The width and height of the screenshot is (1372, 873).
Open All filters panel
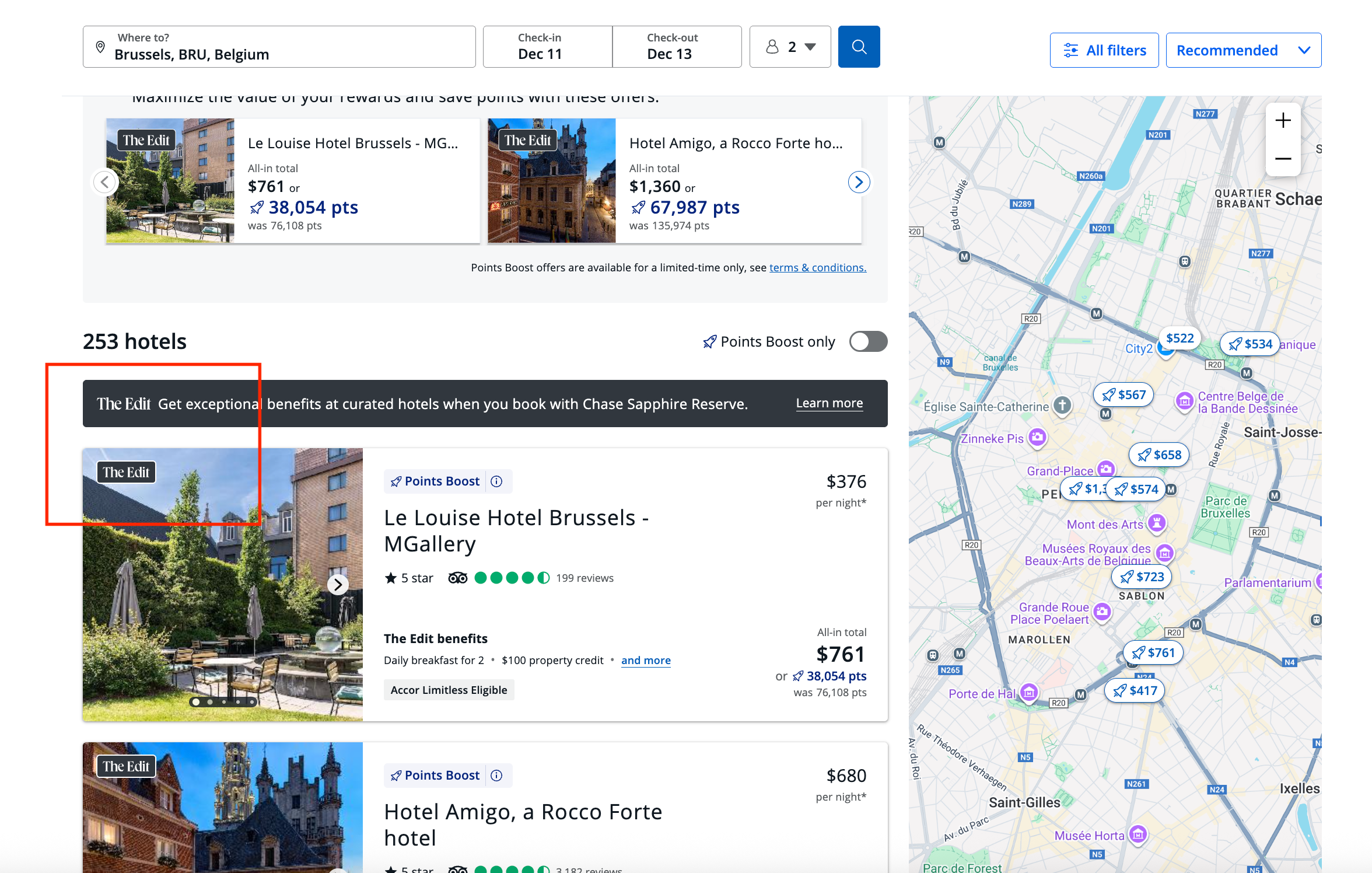[x=1104, y=50]
